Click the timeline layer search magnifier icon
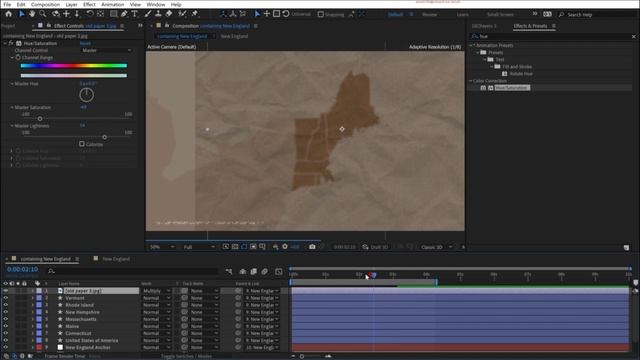This screenshot has width=640, height=360. (x=51, y=271)
